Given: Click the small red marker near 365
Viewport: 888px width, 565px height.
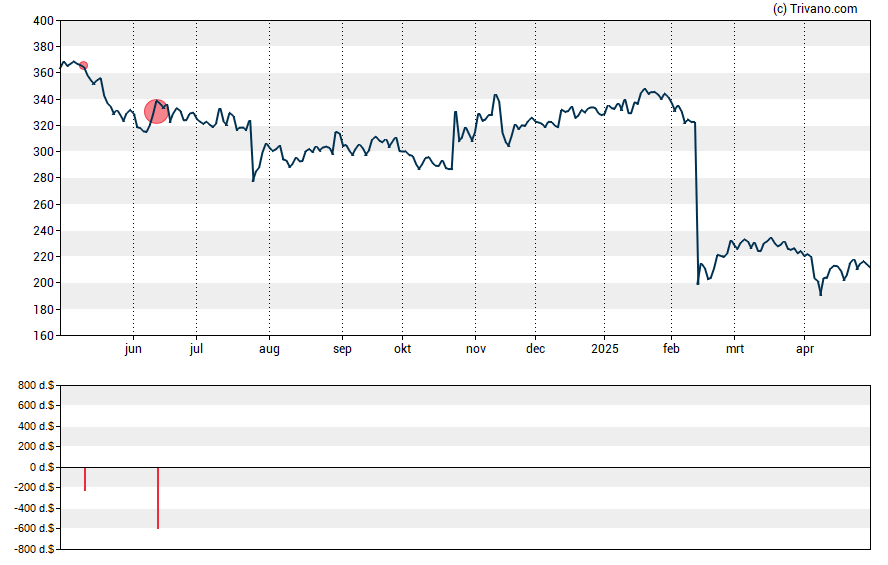Looking at the screenshot, I should click(83, 66).
